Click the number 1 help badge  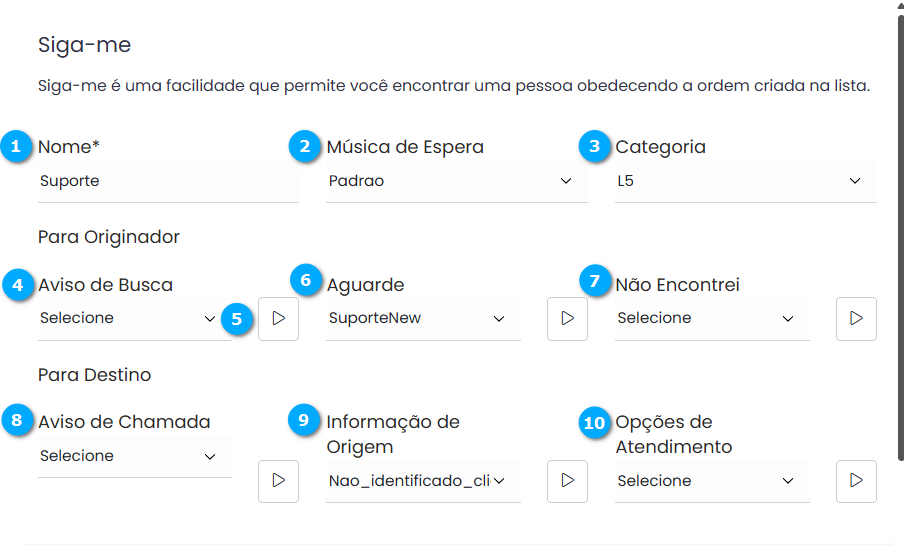click(15, 147)
